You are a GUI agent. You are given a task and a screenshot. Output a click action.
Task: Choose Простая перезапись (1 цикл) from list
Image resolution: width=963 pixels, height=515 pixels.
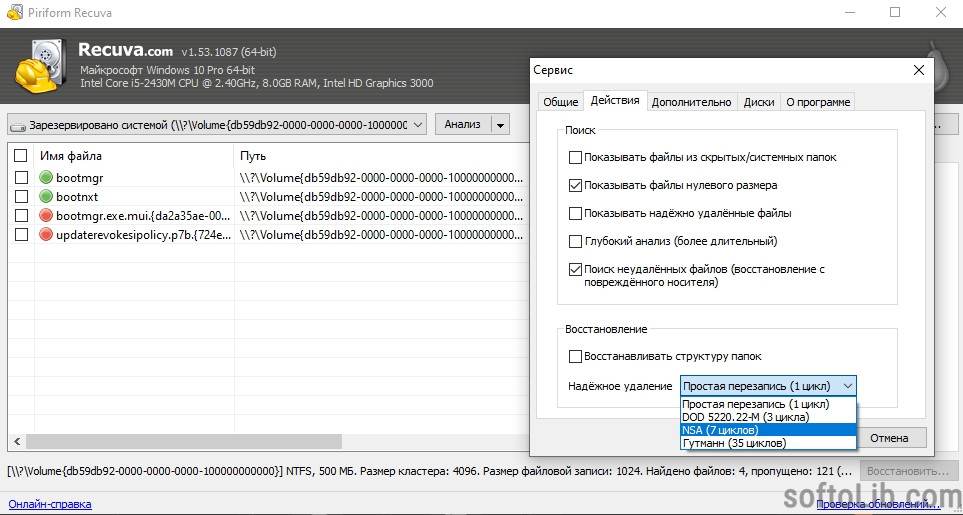coord(768,405)
